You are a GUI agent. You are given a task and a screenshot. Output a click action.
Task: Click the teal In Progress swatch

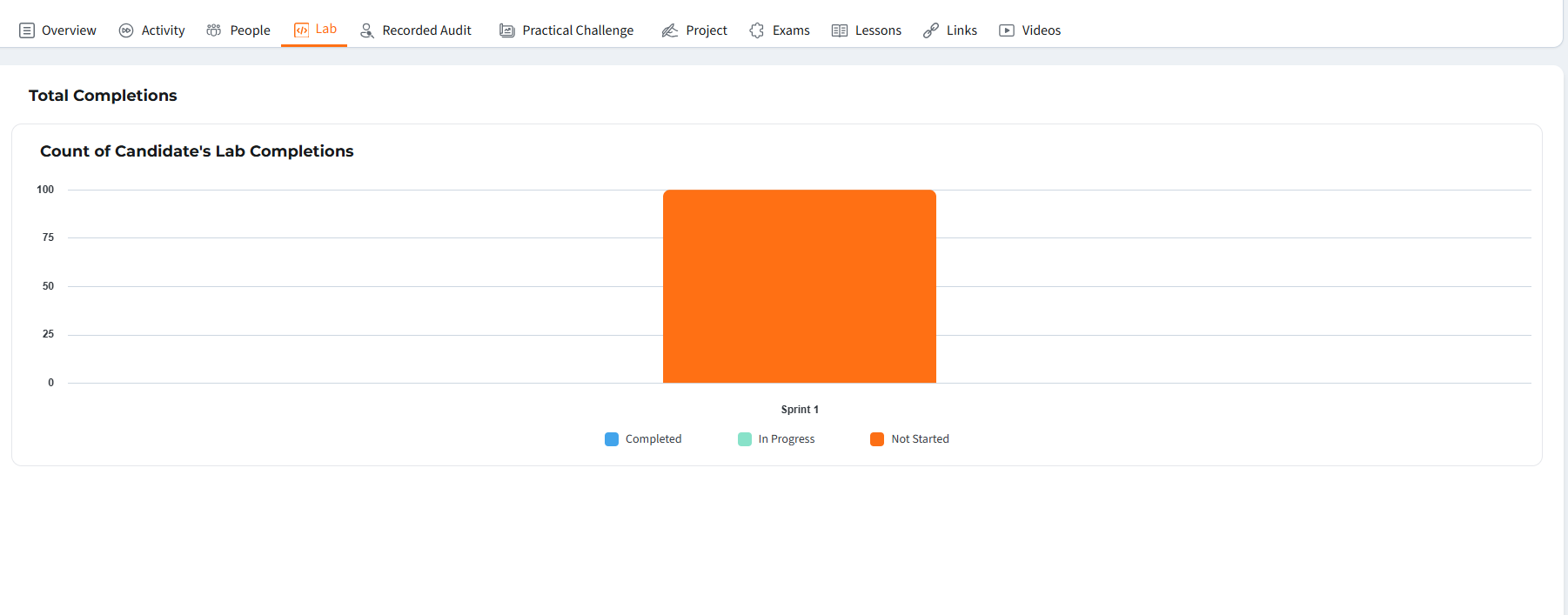point(745,439)
